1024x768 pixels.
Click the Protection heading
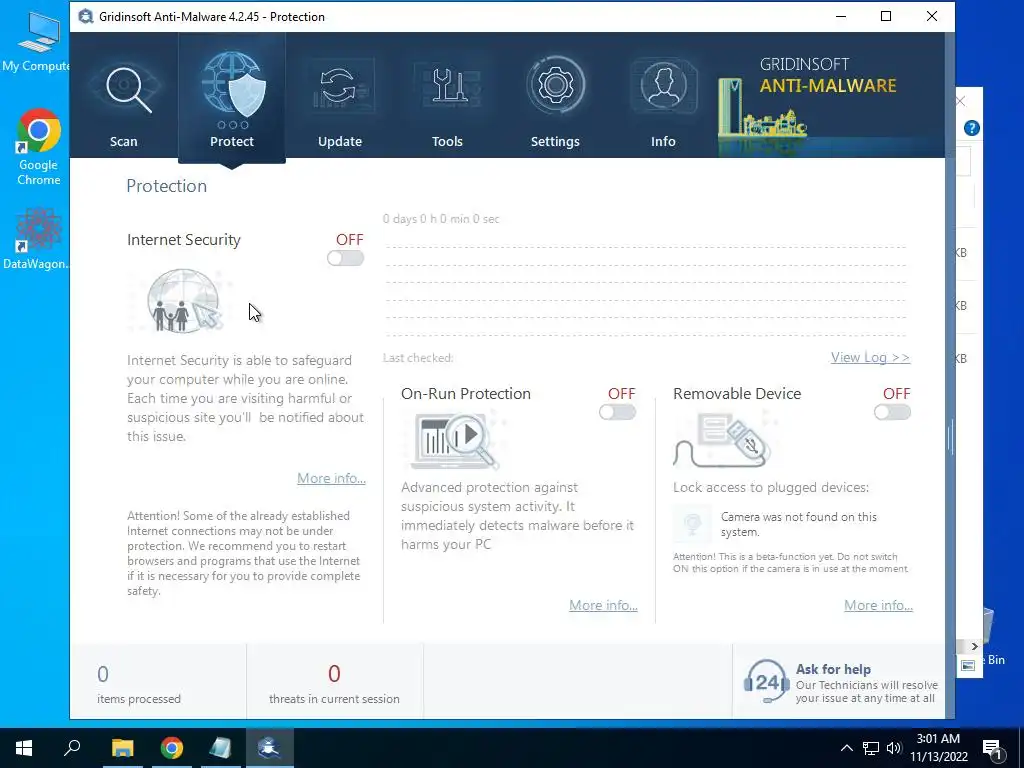coord(167,186)
